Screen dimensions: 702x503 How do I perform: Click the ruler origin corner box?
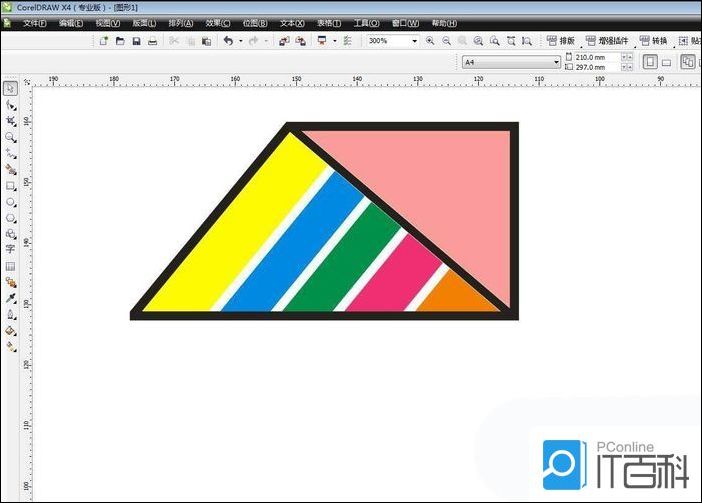(27, 81)
